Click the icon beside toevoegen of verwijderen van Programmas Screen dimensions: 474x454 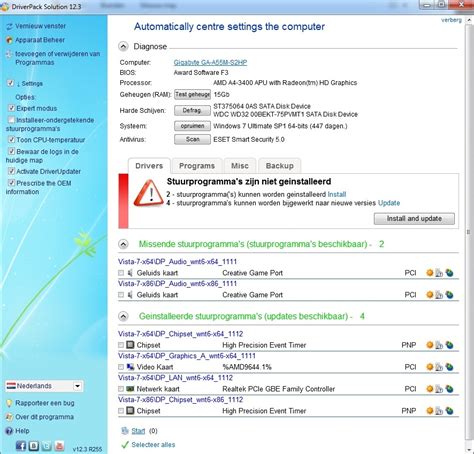click(x=9, y=54)
